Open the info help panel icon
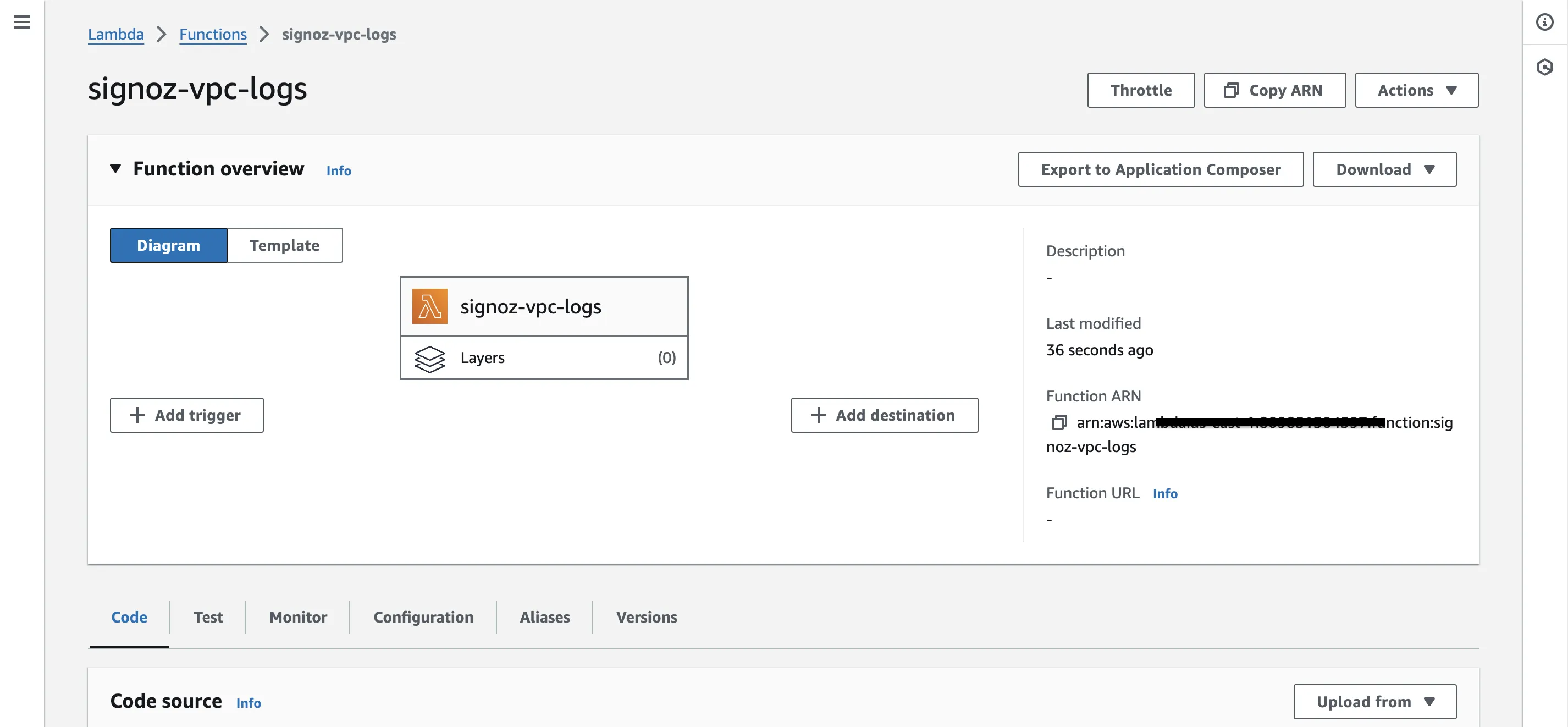Viewport: 1568px width, 727px height. click(x=1544, y=23)
